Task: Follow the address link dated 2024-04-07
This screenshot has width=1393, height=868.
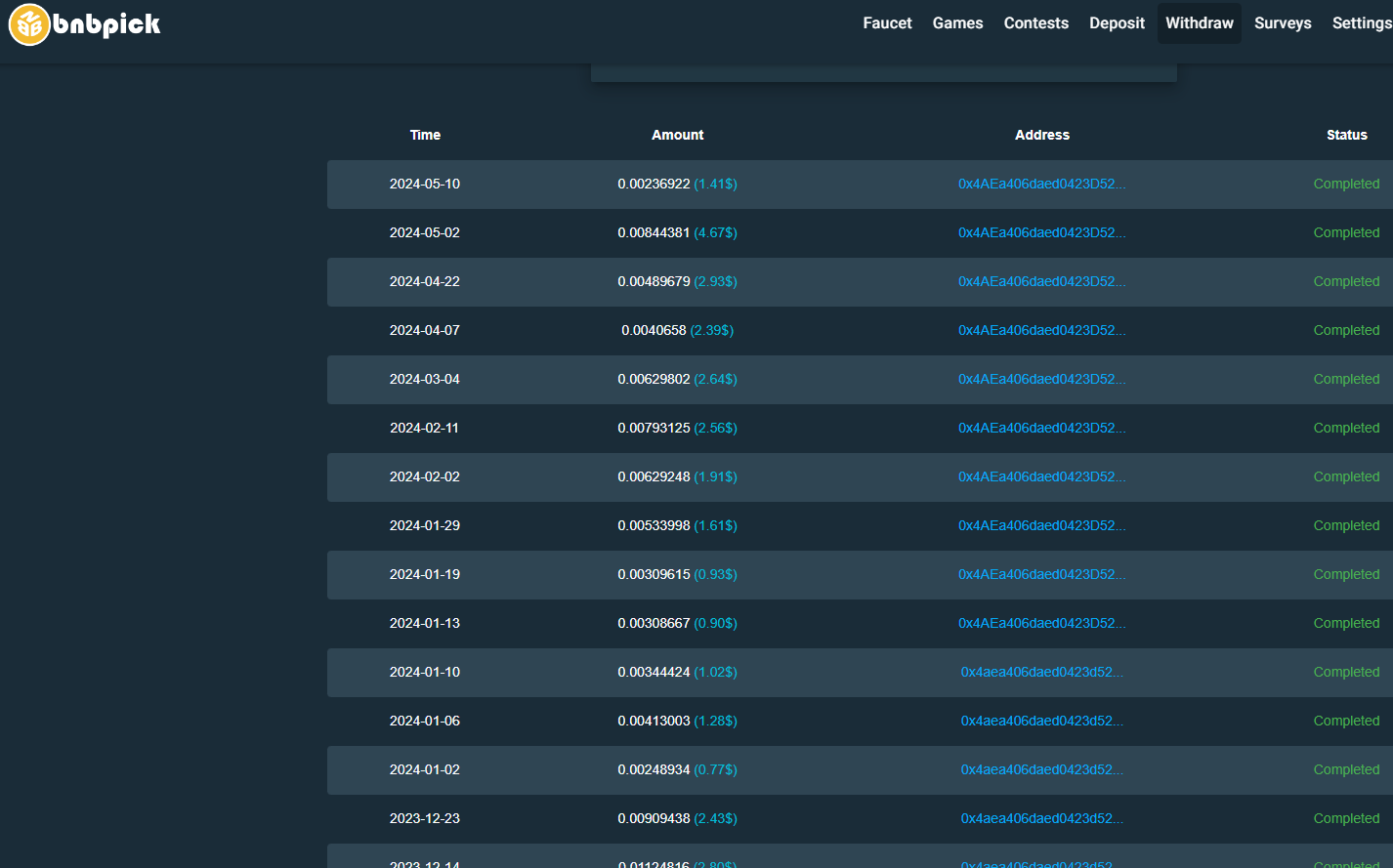Action: (1041, 331)
